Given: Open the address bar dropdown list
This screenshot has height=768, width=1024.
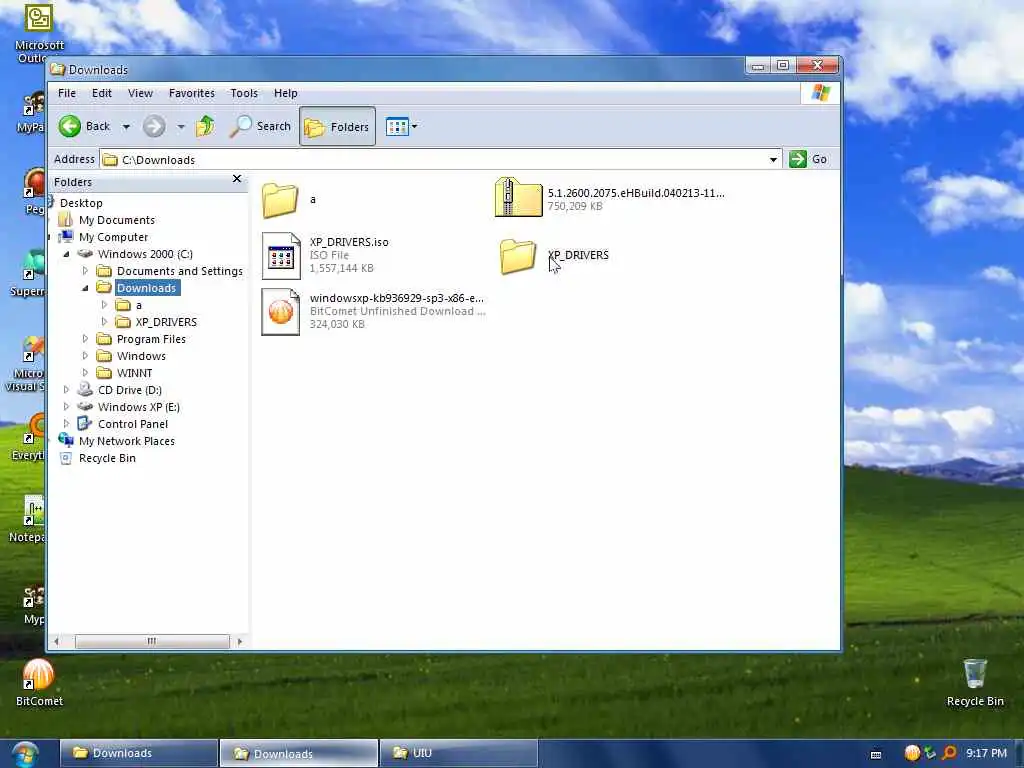Looking at the screenshot, I should pos(773,159).
